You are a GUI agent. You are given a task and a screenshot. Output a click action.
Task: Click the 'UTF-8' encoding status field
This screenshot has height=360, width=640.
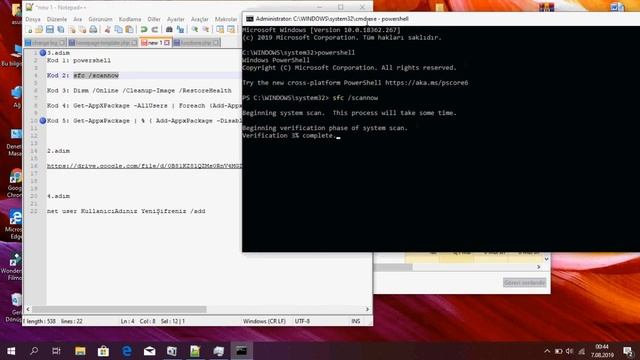[x=302, y=321]
